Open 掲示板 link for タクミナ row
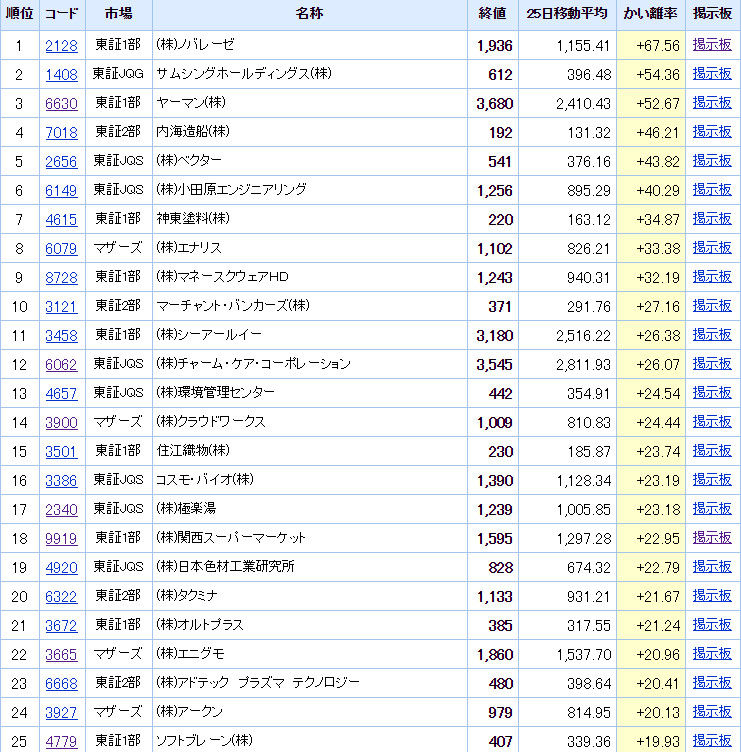This screenshot has height=752, width=741. point(712,596)
